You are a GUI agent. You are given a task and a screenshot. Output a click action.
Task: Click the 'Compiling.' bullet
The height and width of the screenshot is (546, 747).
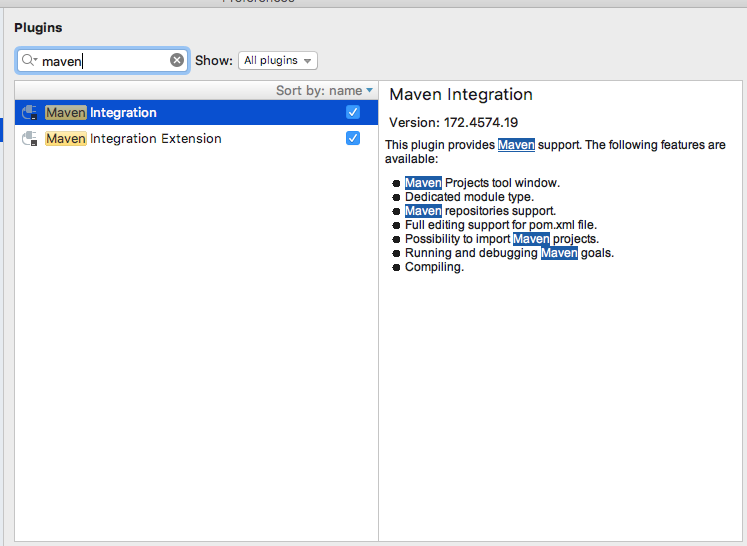click(x=434, y=267)
